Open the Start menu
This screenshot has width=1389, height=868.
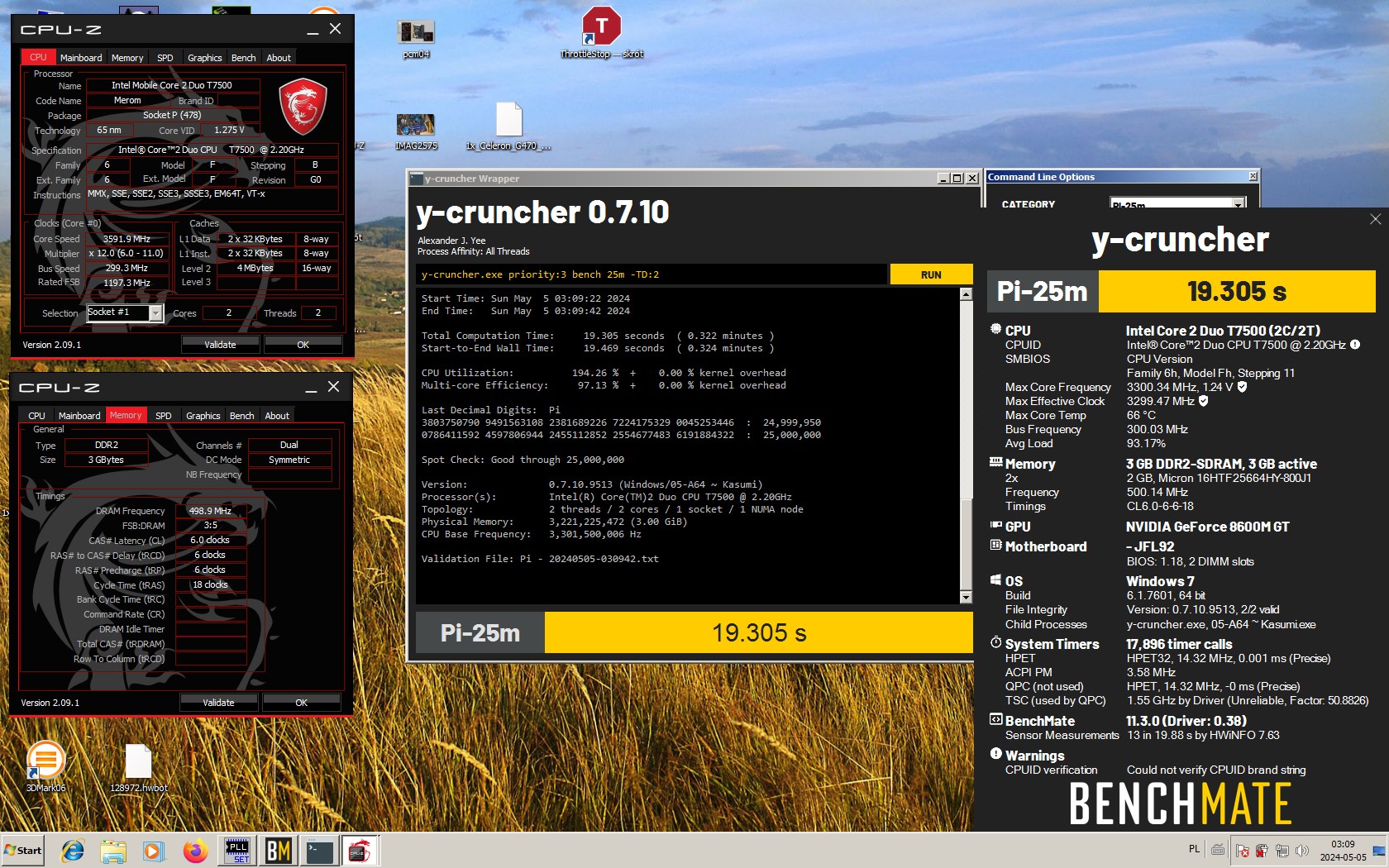23,851
